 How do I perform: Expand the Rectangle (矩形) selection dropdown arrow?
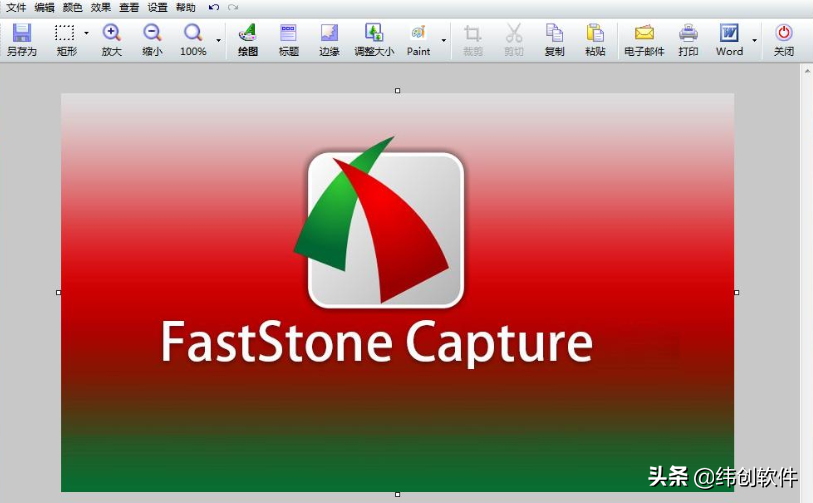[86, 34]
